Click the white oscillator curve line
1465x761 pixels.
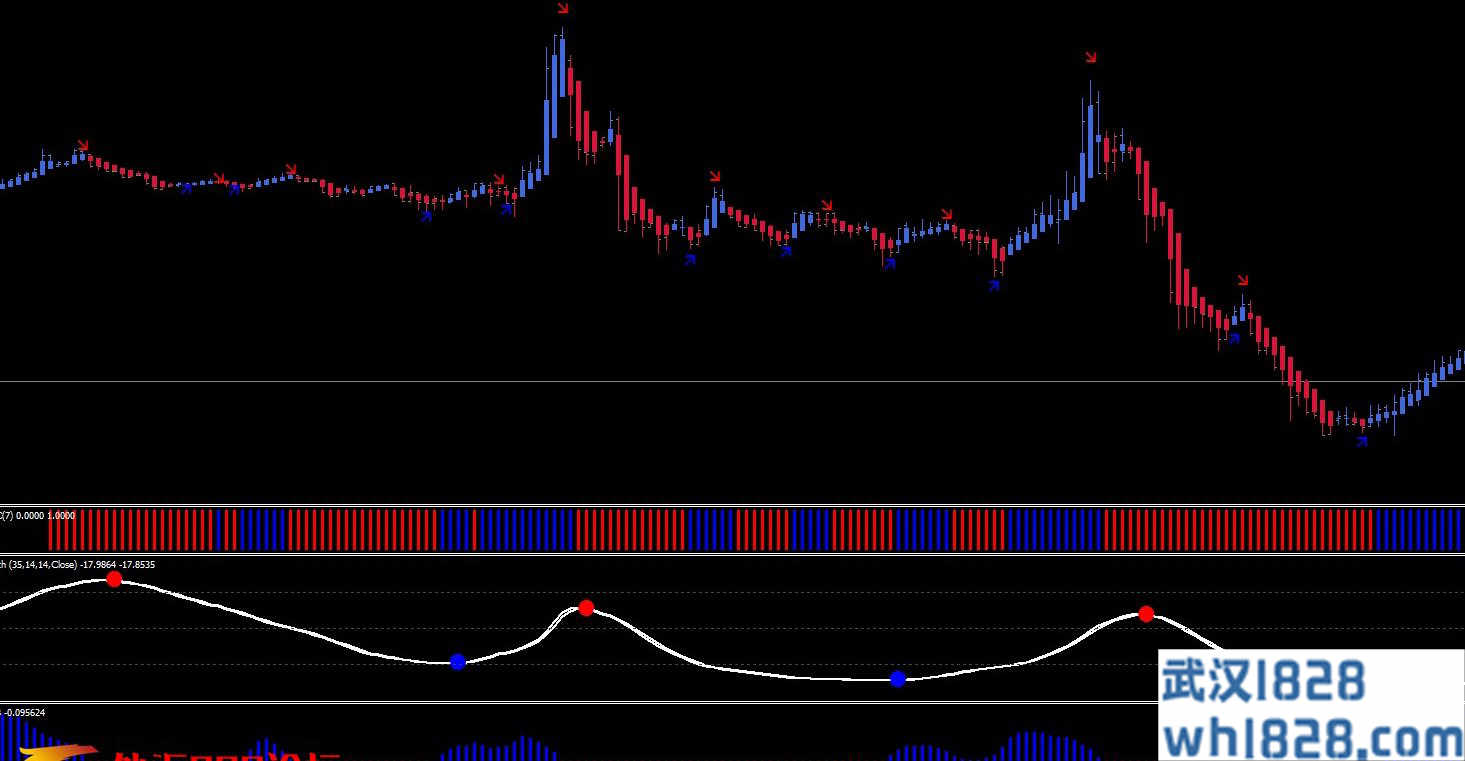(x=300, y=630)
